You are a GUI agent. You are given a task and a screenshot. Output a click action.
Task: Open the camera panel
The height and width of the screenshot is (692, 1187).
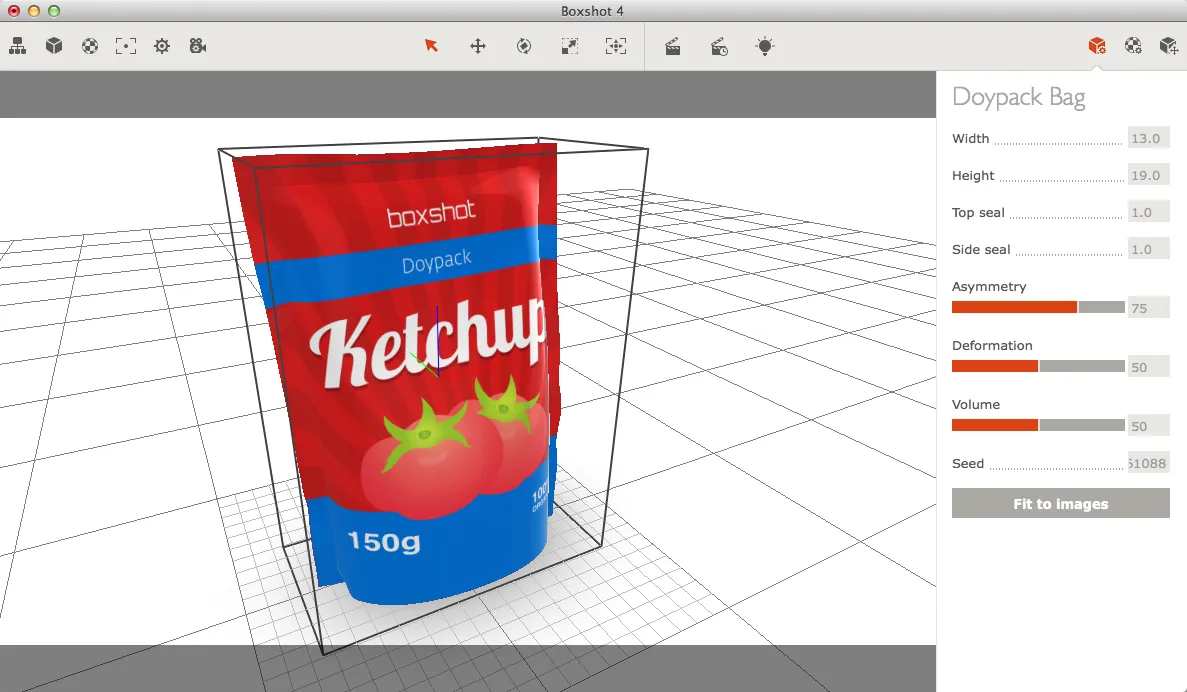(x=198, y=46)
